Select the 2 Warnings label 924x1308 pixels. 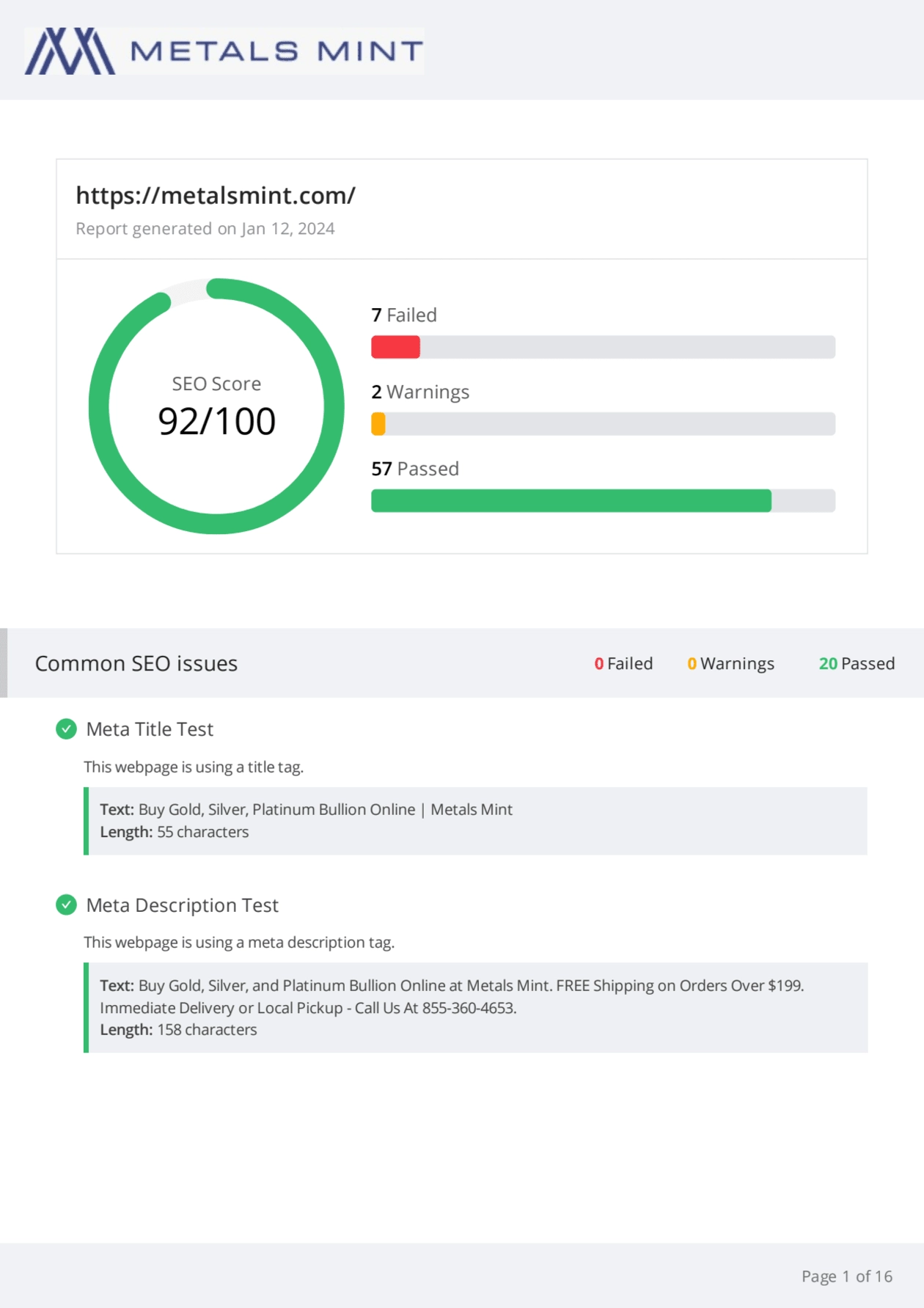[420, 392]
